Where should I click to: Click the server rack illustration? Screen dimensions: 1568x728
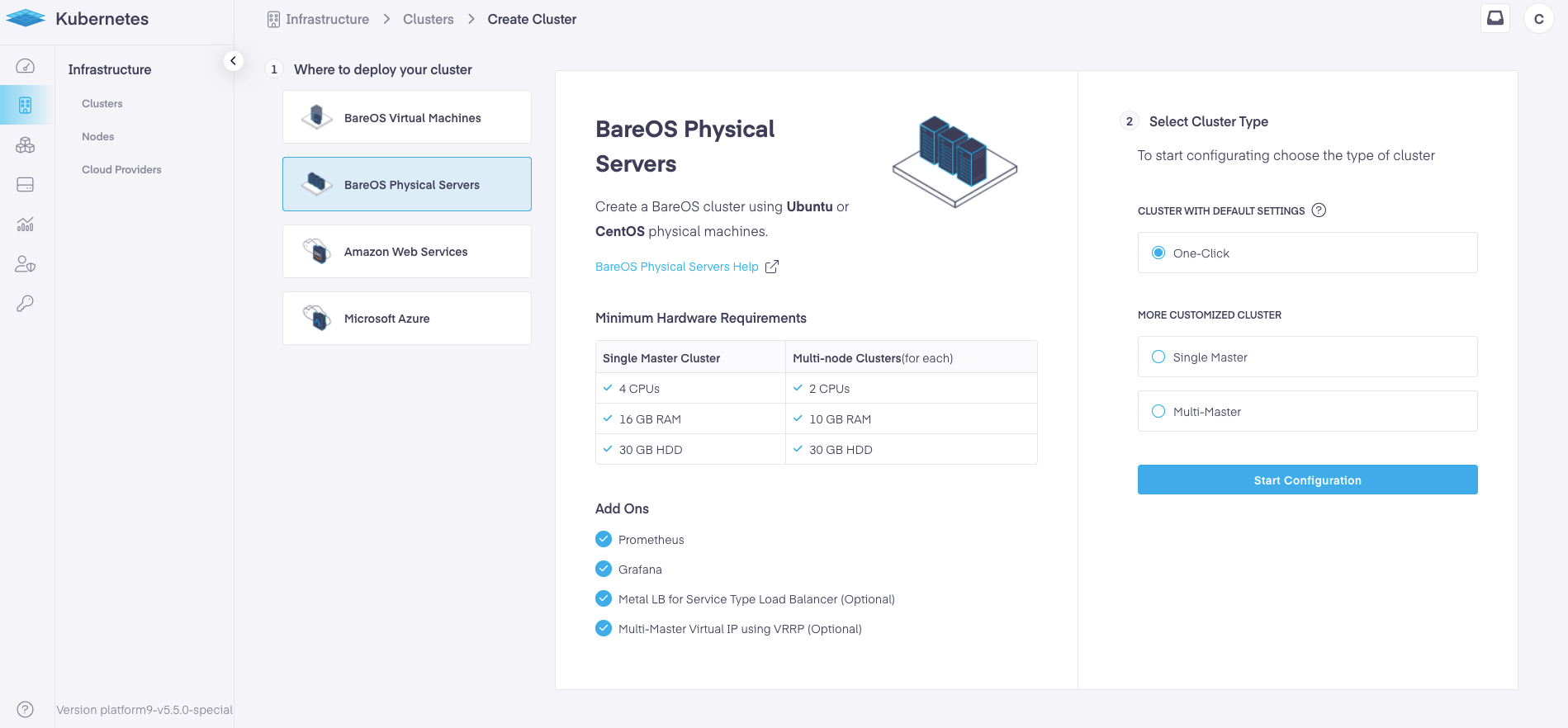(955, 161)
